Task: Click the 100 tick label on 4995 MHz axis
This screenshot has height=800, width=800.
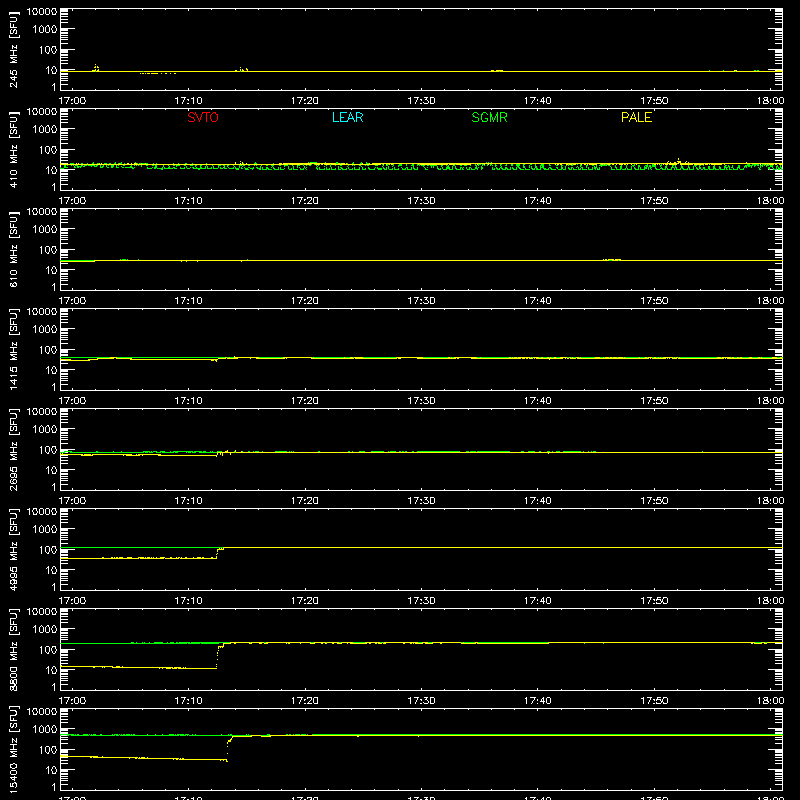Action: 48,550
